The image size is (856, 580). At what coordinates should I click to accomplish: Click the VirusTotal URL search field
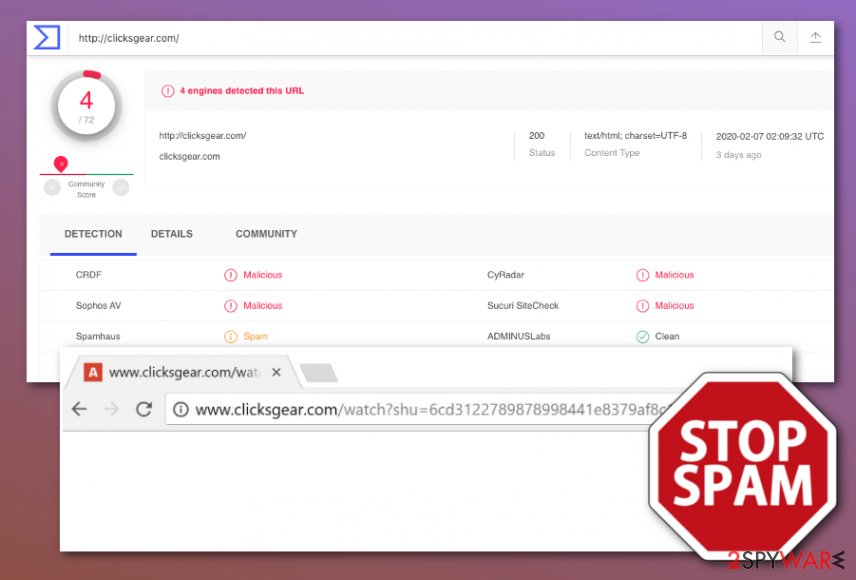pos(415,38)
